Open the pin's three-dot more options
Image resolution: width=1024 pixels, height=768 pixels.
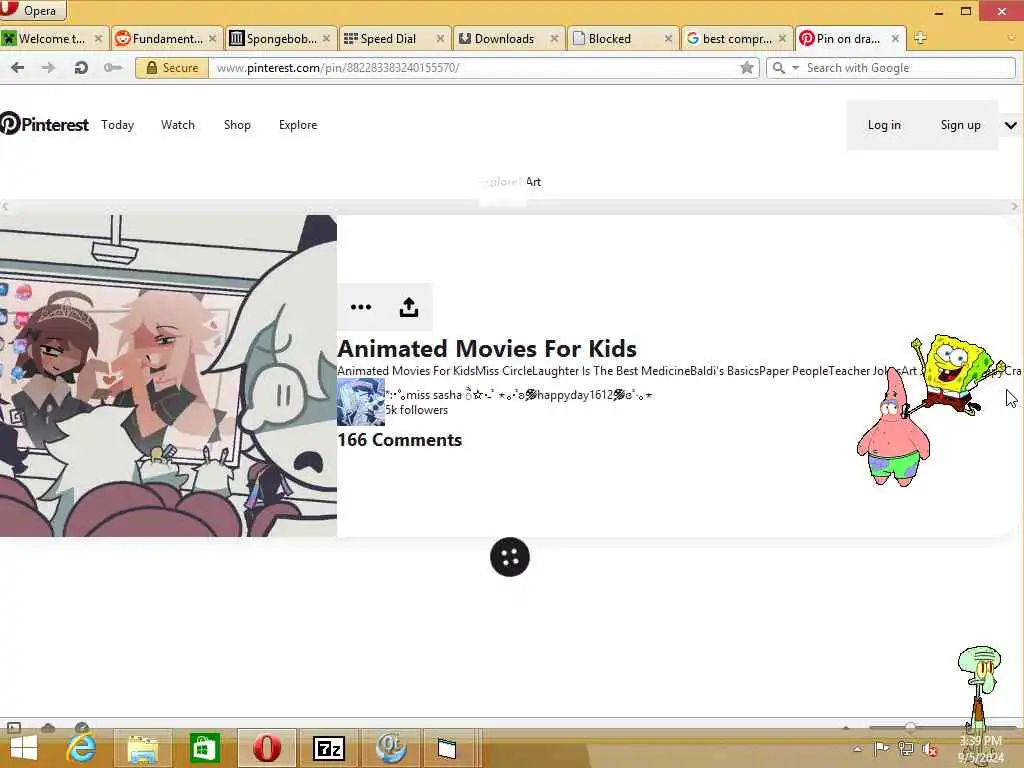(x=360, y=307)
